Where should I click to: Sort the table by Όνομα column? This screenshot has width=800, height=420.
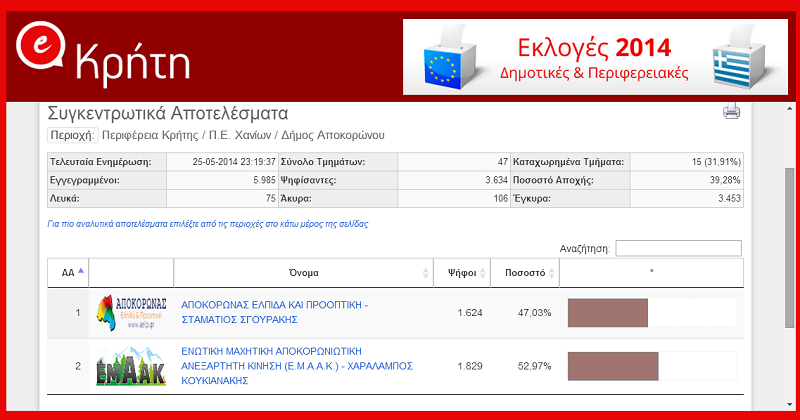[302, 272]
